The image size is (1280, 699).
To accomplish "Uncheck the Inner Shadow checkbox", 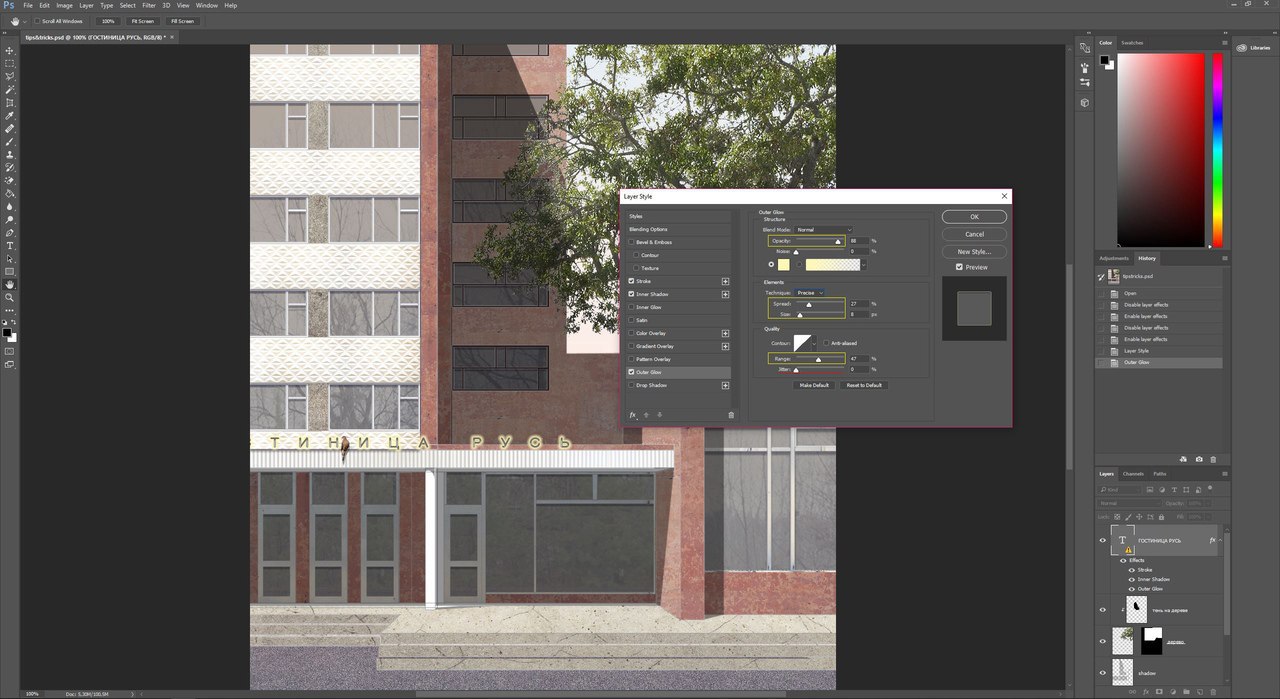I will tap(632, 294).
